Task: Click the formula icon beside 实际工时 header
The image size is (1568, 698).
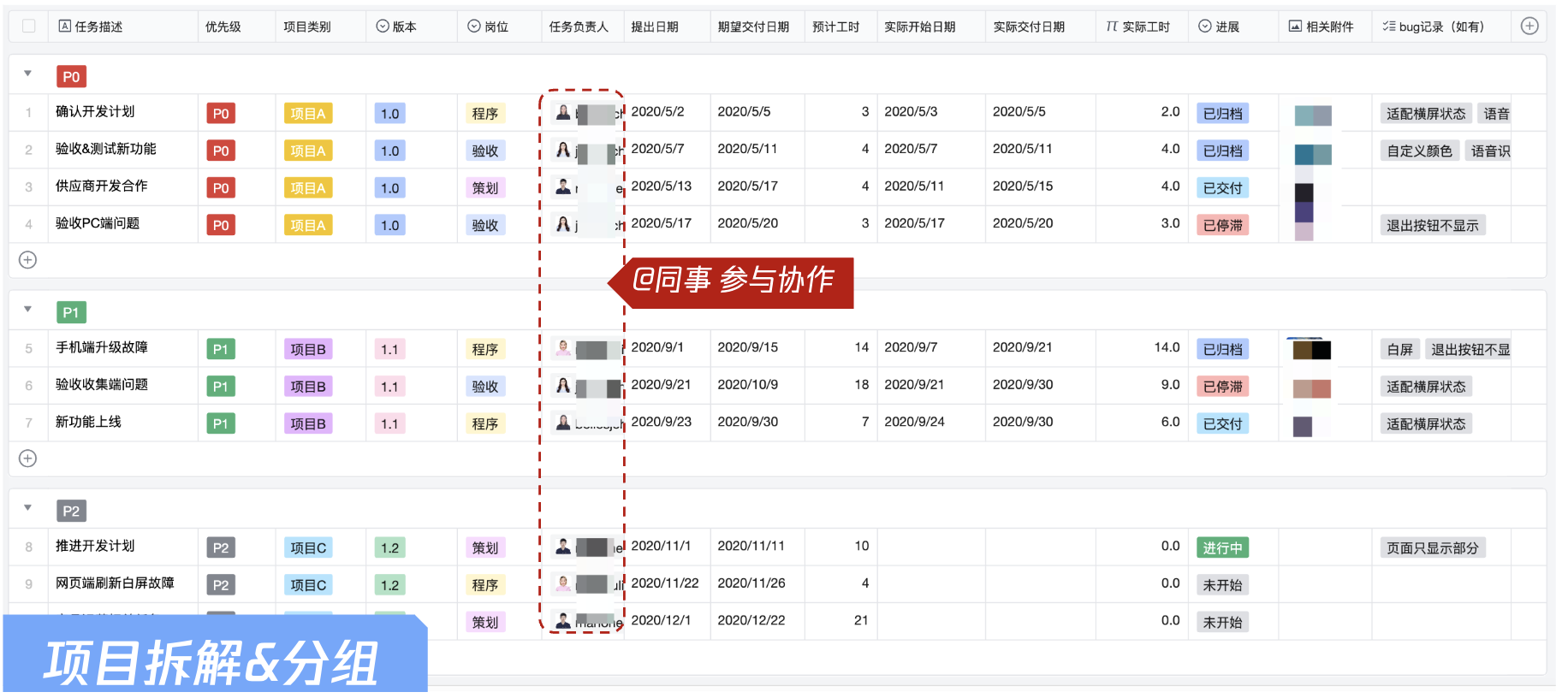Action: [x=1112, y=27]
